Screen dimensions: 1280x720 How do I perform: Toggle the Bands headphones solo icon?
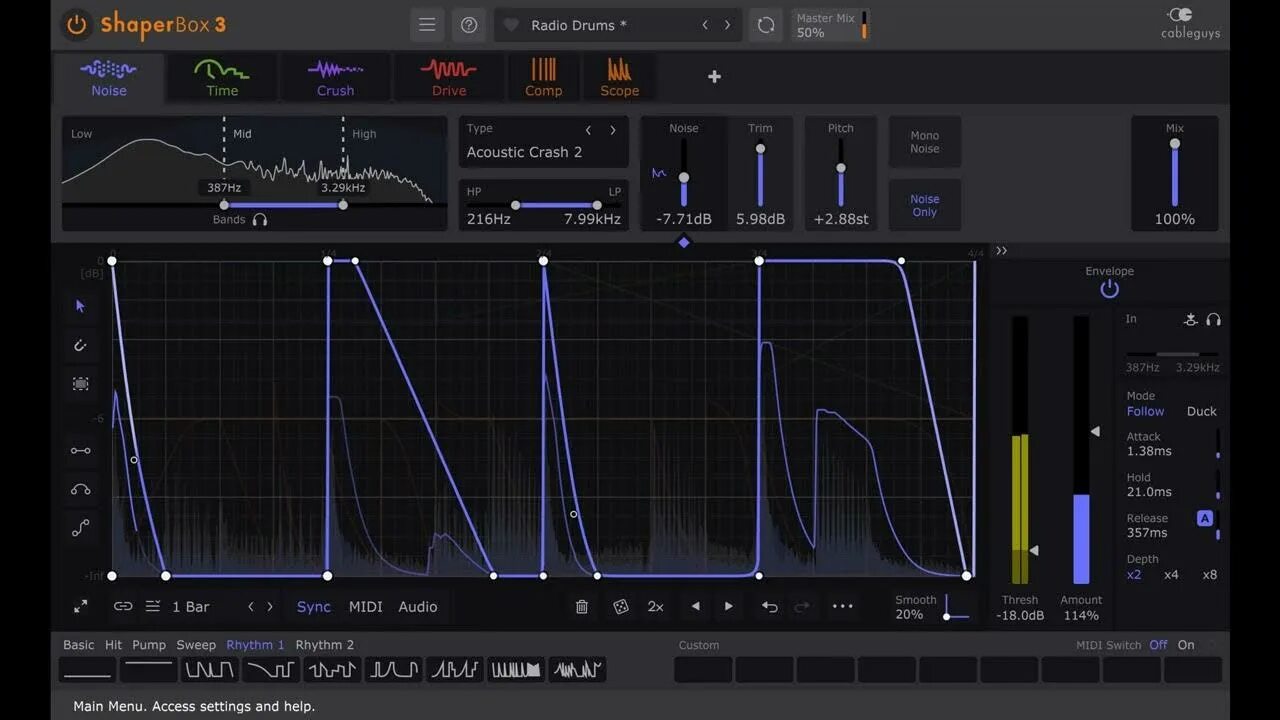[260, 219]
